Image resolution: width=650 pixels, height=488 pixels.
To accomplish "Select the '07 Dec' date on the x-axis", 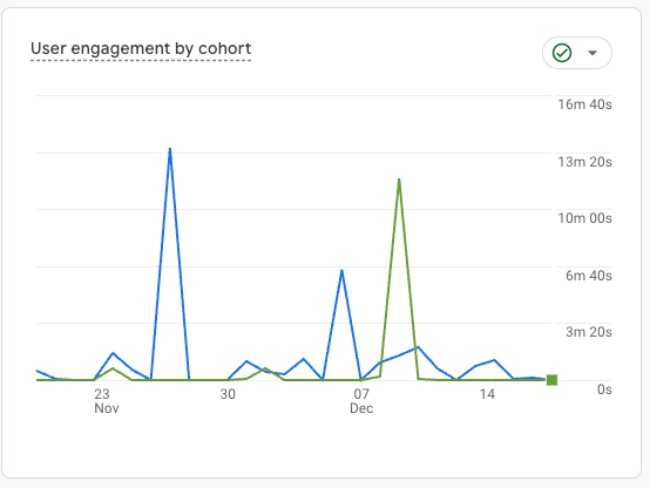I will [361, 401].
